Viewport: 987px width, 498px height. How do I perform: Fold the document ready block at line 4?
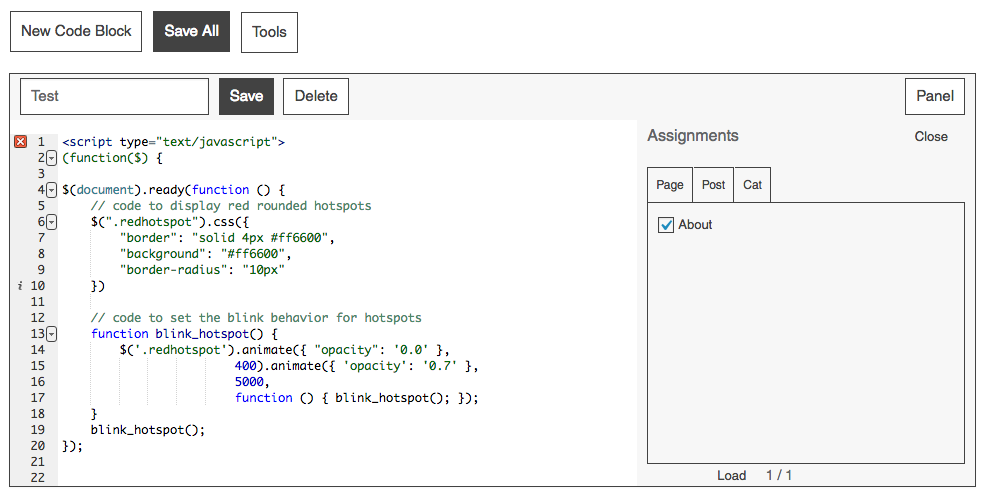51,190
